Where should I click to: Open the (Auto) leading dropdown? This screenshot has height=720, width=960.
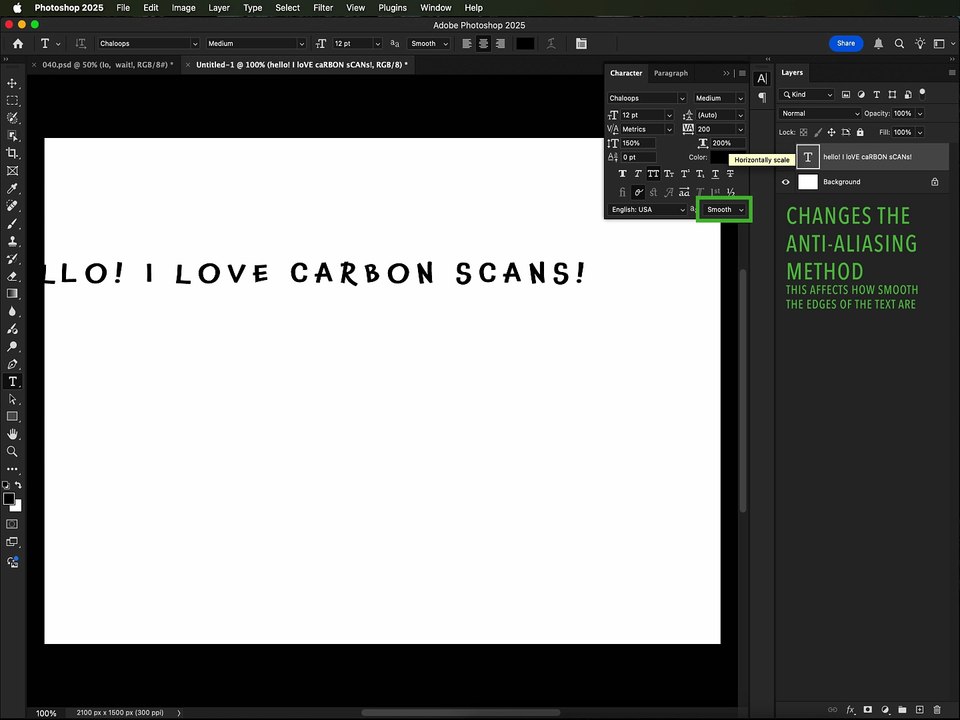720,115
